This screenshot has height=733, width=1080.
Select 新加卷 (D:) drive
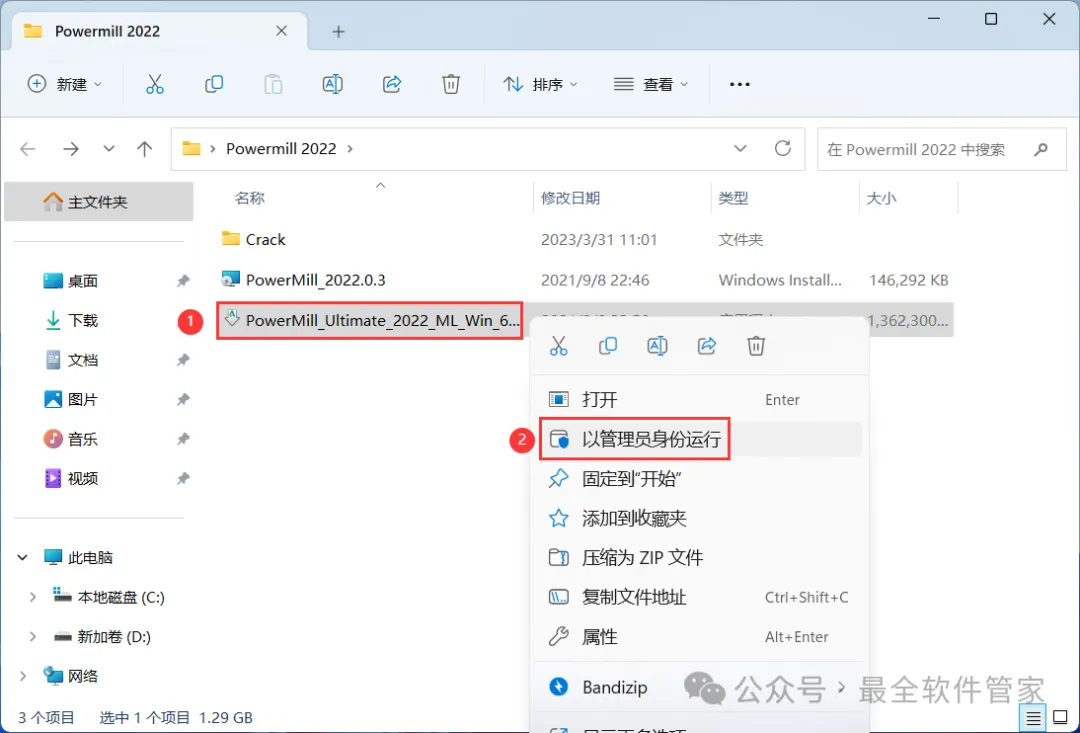[102, 637]
